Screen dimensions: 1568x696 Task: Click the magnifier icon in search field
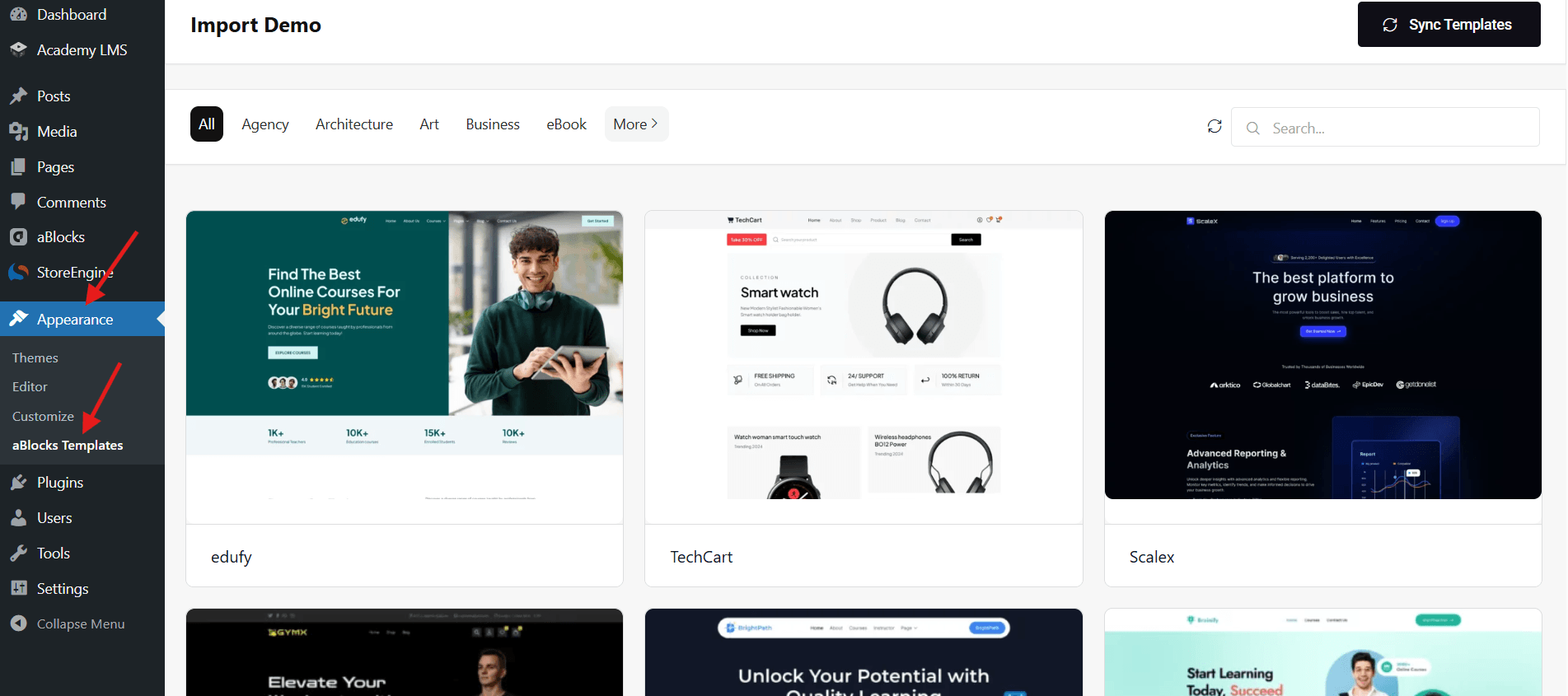[x=1253, y=128]
